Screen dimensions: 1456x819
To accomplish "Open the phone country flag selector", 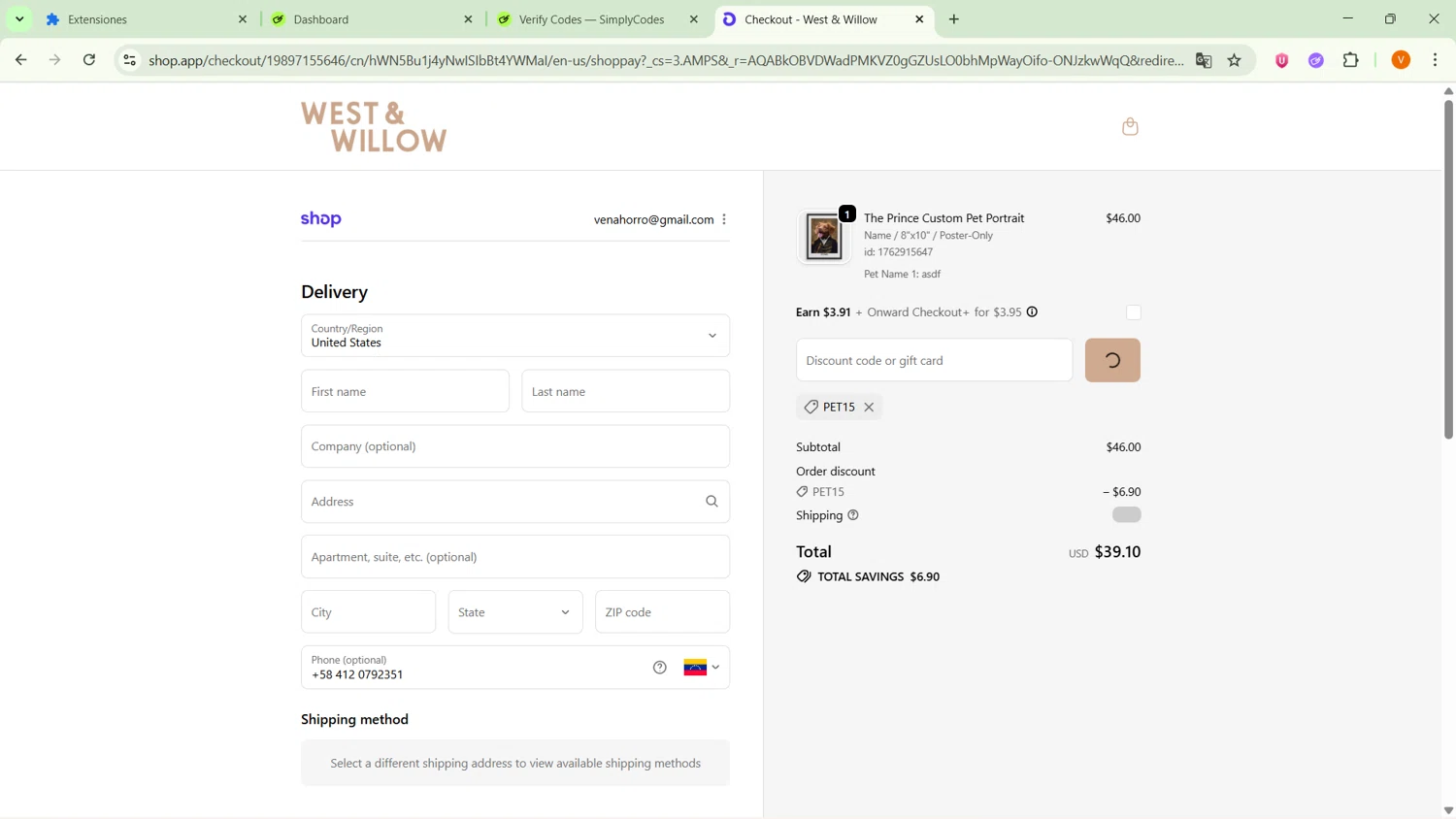I will 702,668.
